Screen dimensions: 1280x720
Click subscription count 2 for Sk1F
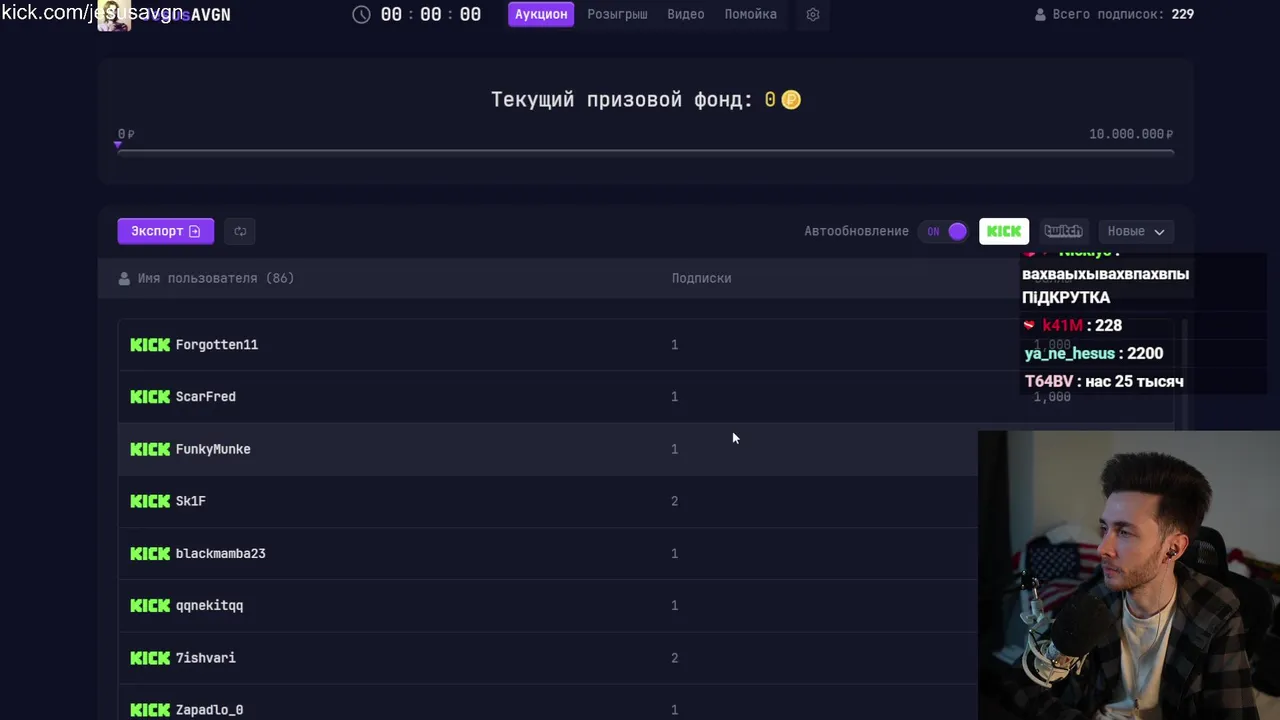click(674, 501)
